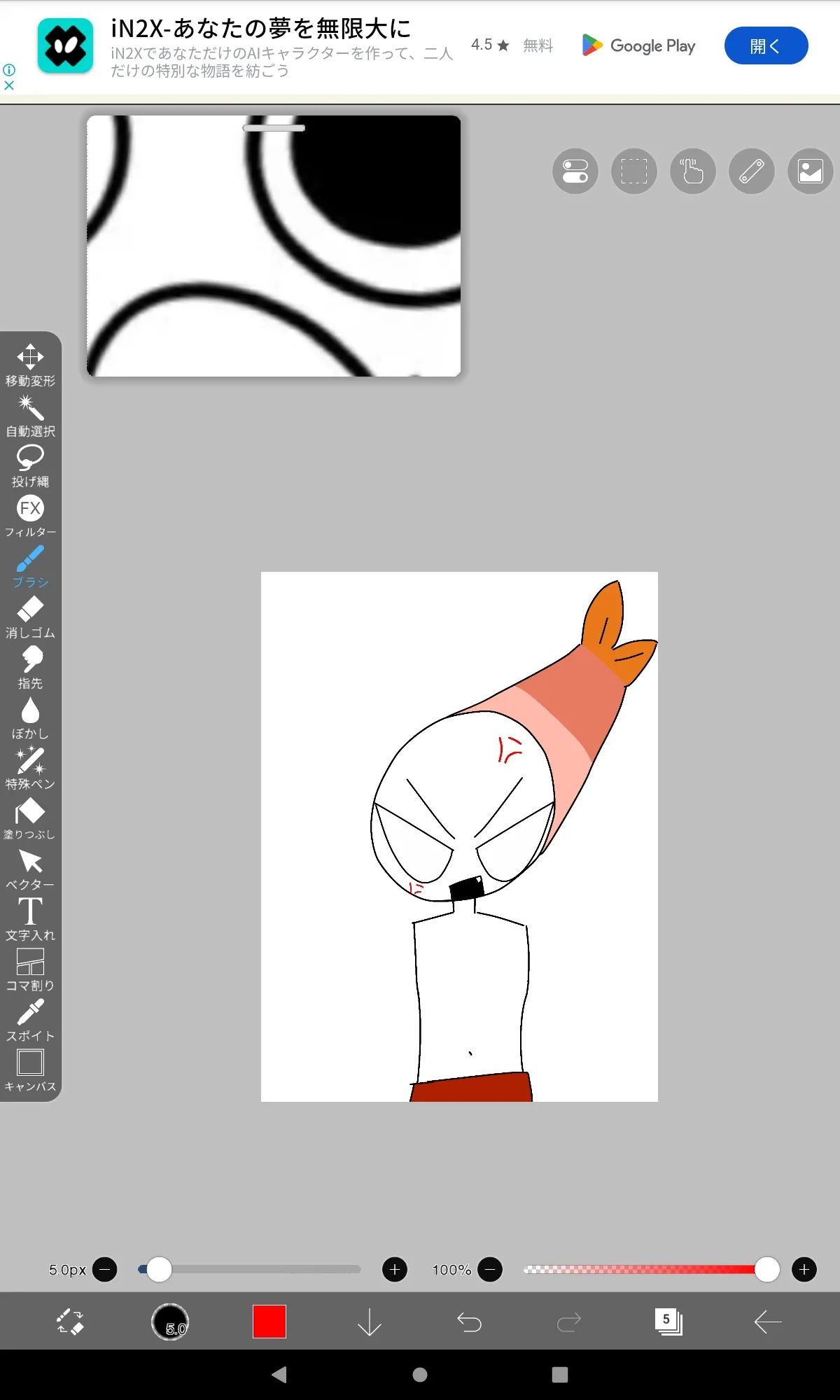Tap the Android home navigation button

tap(420, 1375)
